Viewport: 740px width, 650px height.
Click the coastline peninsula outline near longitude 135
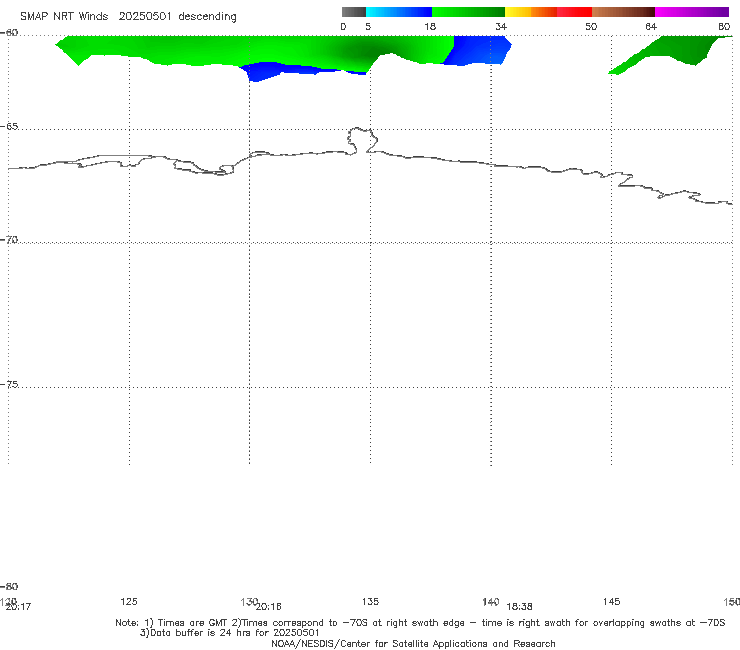pyautogui.click(x=362, y=140)
